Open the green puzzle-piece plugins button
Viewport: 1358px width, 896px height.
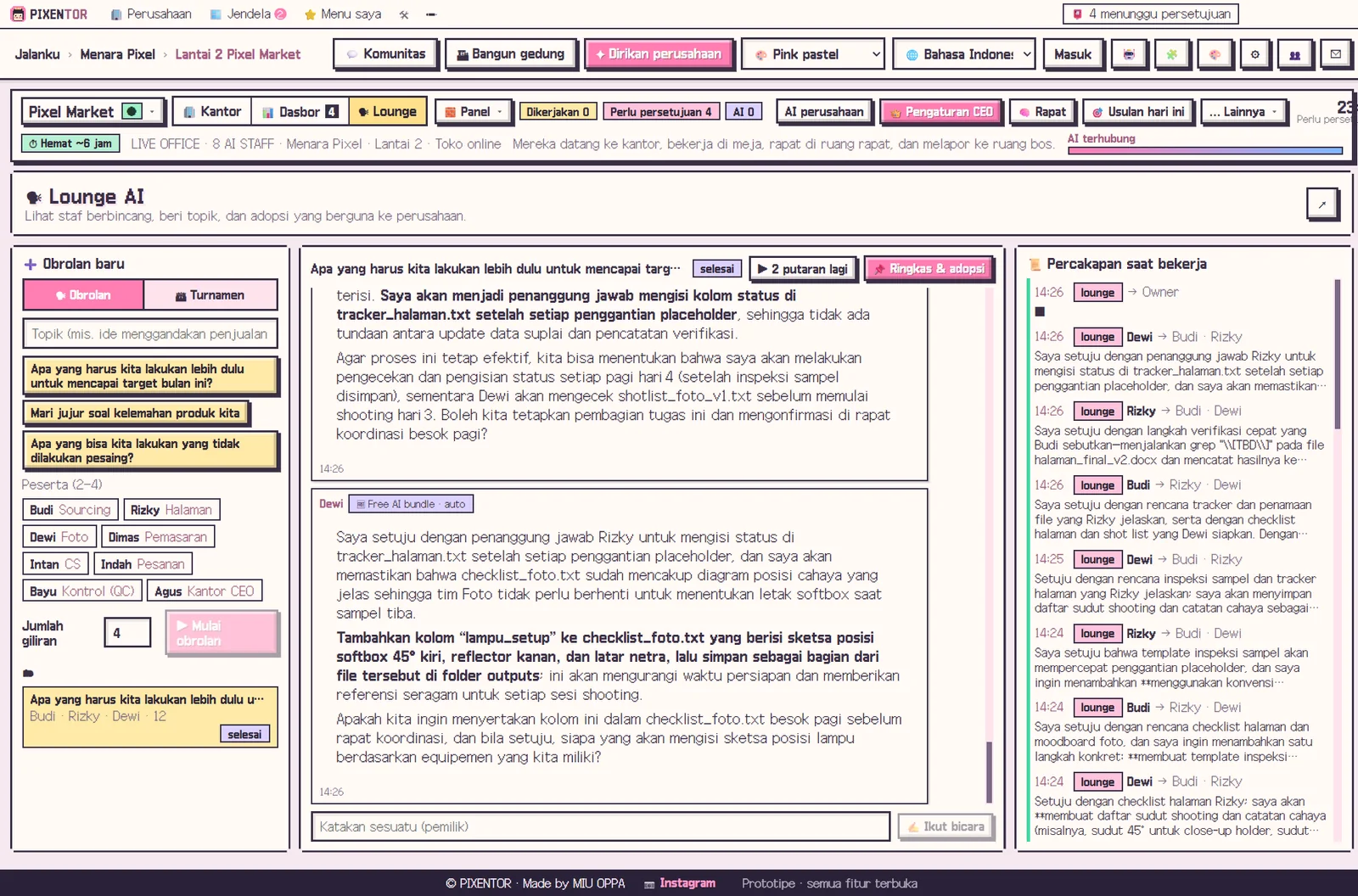[1171, 54]
